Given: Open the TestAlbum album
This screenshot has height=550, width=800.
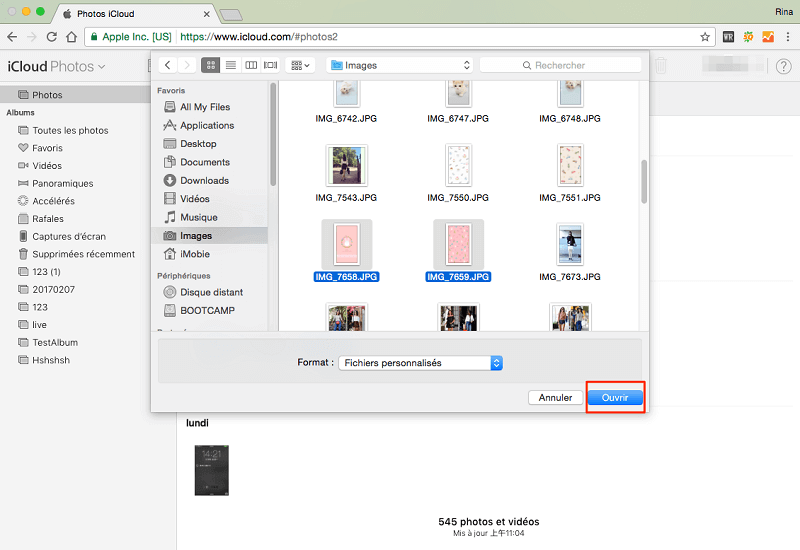Looking at the screenshot, I should pyautogui.click(x=48, y=342).
